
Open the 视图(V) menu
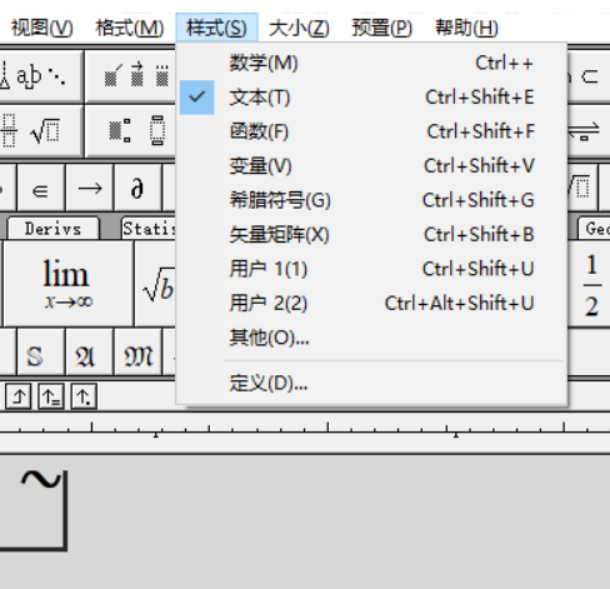click(x=42, y=28)
